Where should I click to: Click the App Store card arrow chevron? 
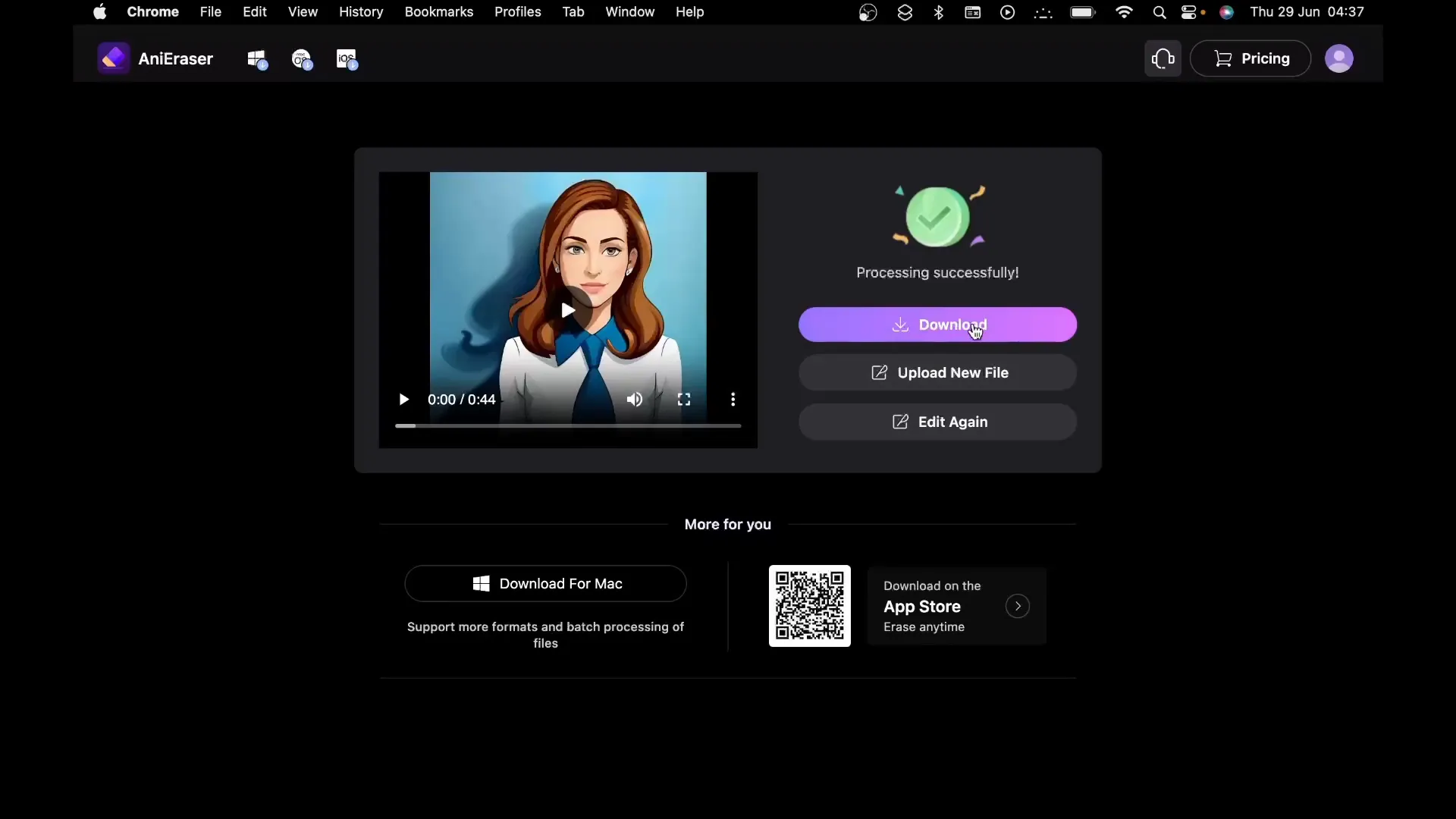pos(1018,606)
